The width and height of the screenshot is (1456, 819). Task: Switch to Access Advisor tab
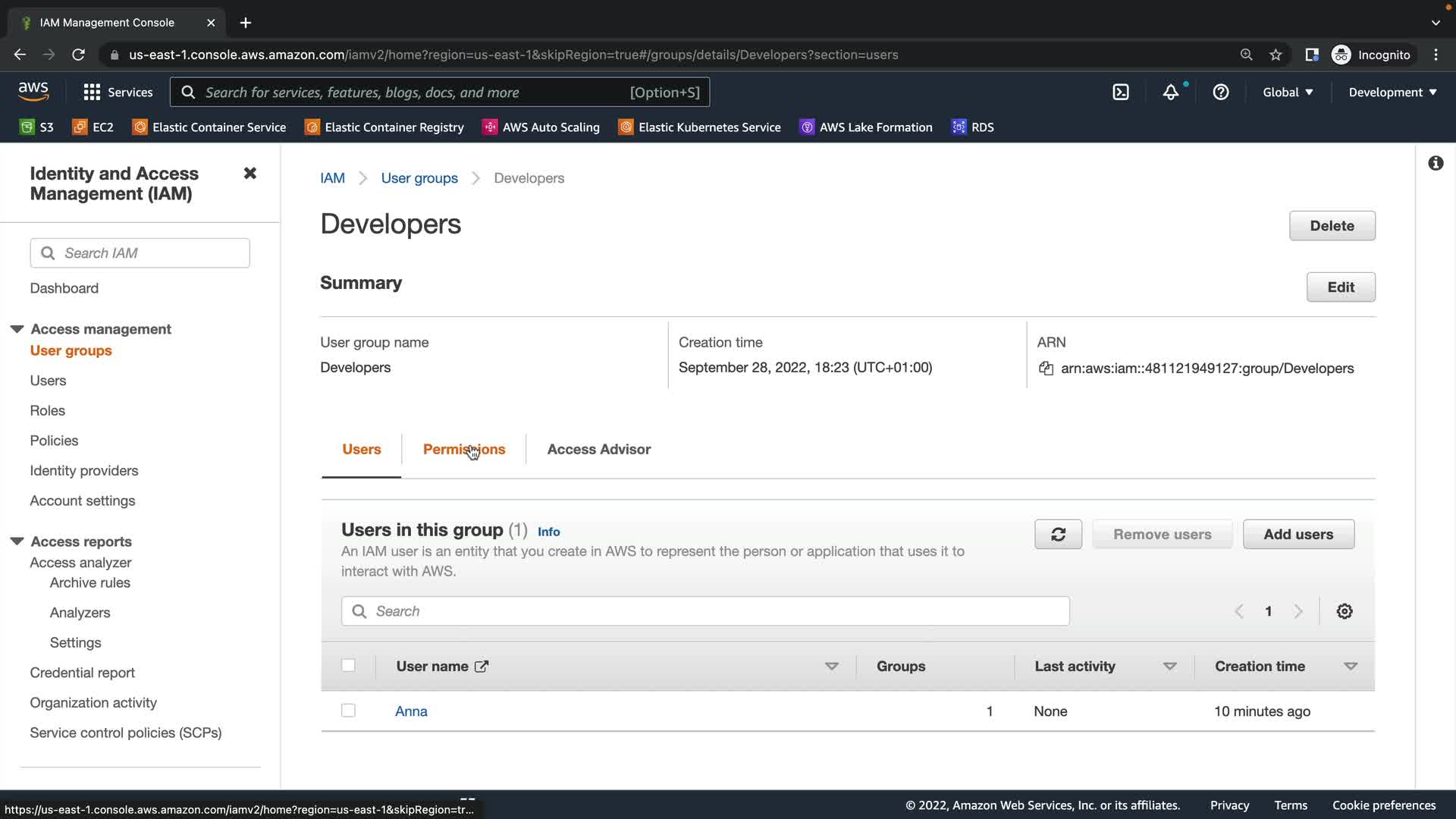598,450
